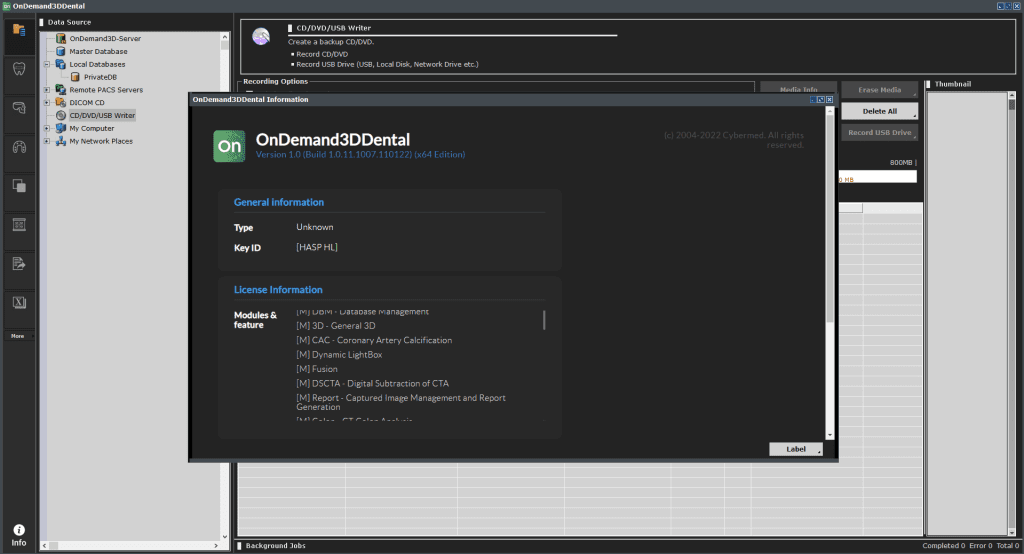Select the tooth-shaped Dental module icon

point(18,69)
